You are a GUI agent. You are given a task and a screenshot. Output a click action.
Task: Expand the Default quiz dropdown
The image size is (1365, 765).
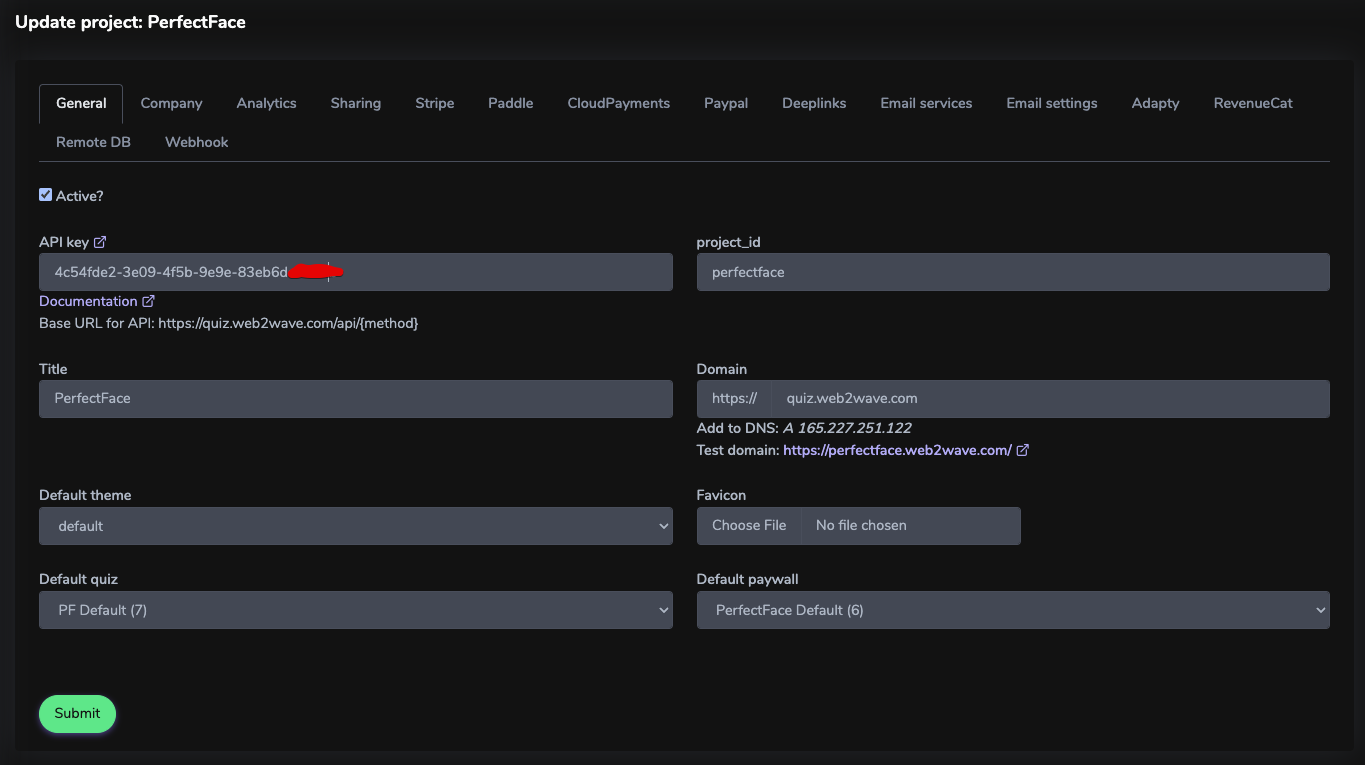click(355, 610)
